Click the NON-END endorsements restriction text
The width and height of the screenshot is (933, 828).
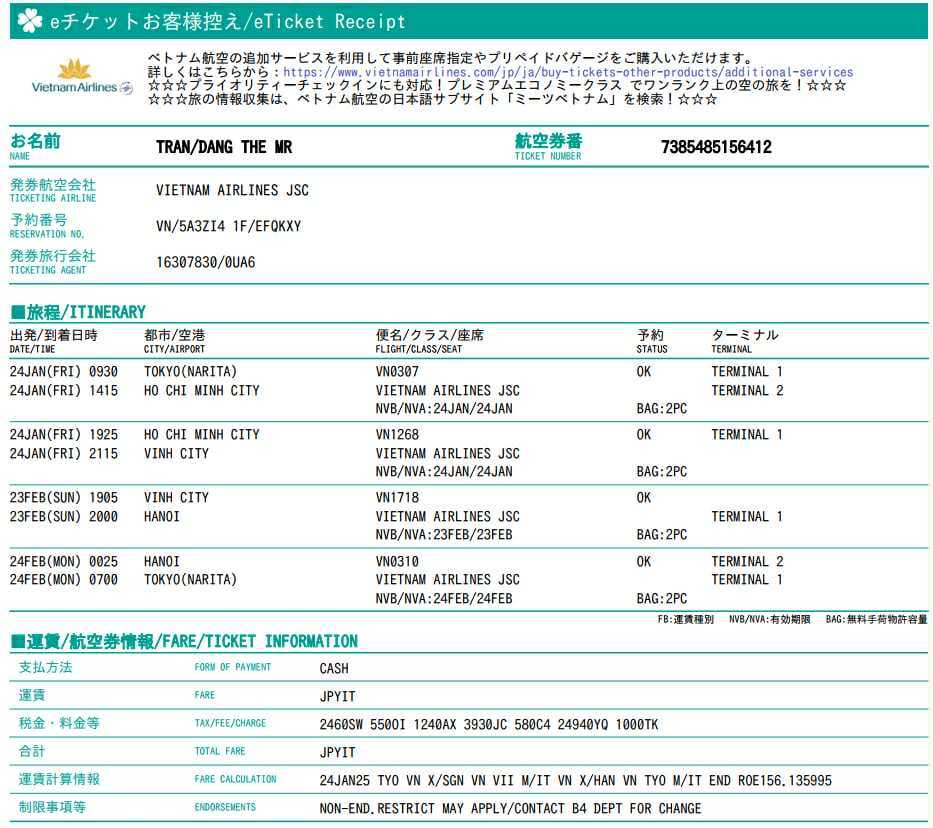pyautogui.click(x=510, y=808)
